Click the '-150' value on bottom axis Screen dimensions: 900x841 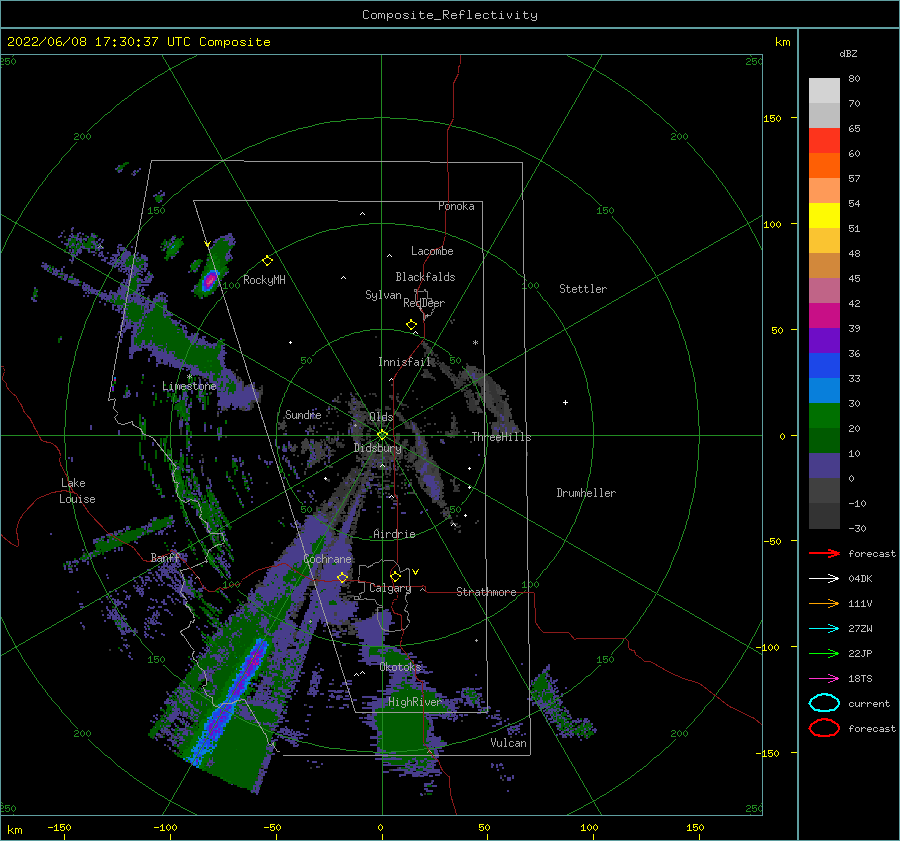[59, 827]
